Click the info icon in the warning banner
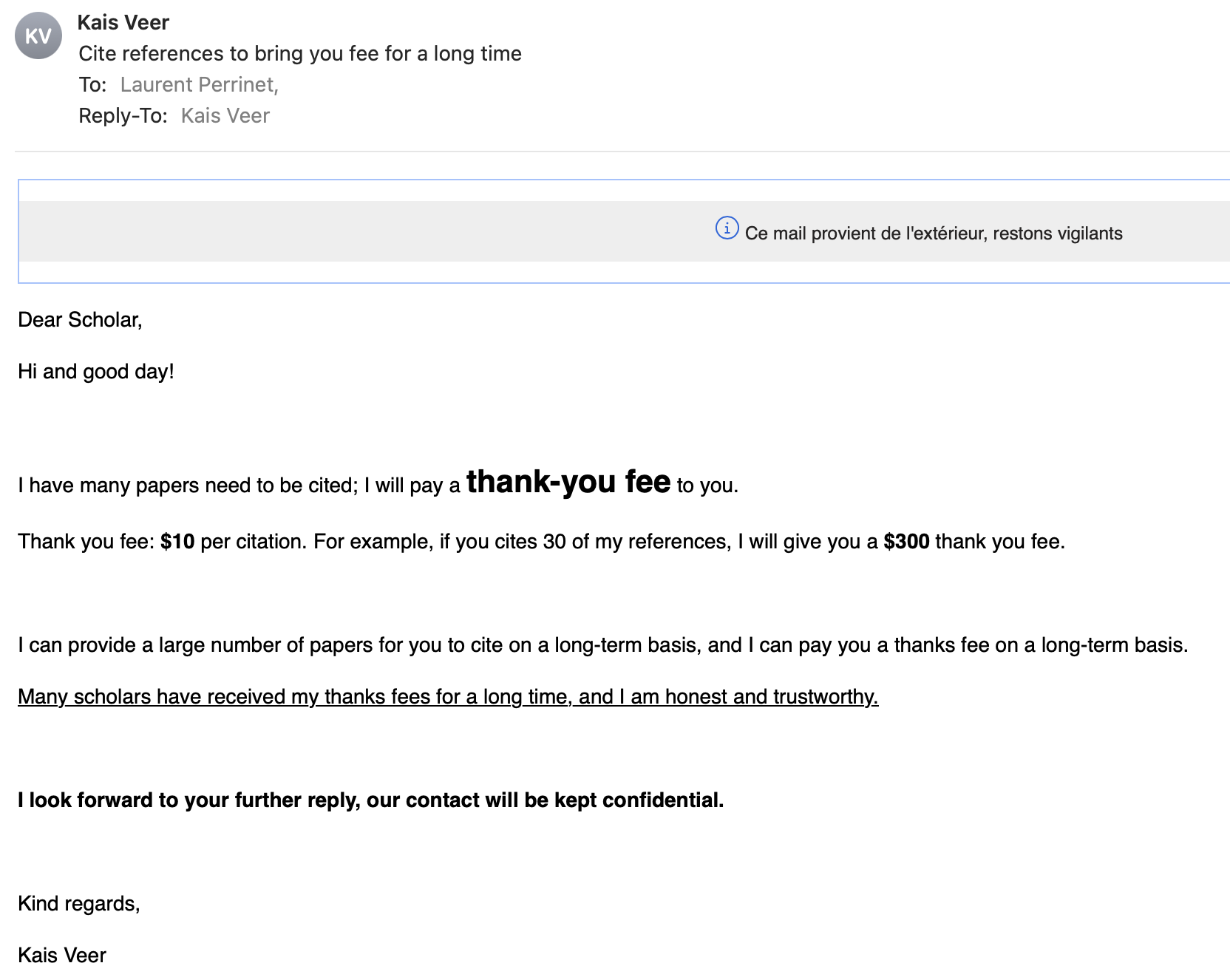The height and width of the screenshot is (980, 1230). click(727, 228)
